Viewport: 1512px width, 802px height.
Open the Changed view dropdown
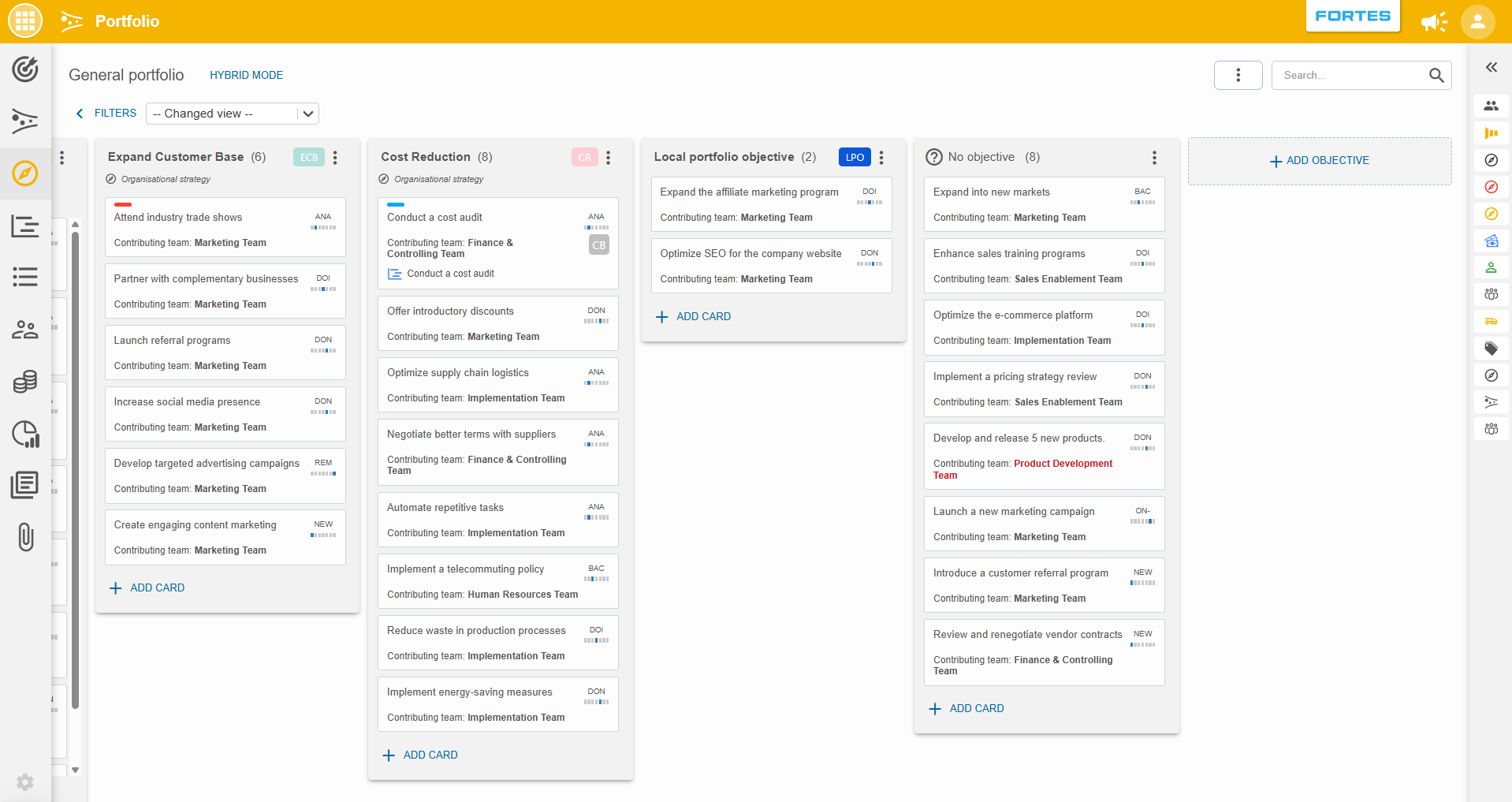point(233,114)
